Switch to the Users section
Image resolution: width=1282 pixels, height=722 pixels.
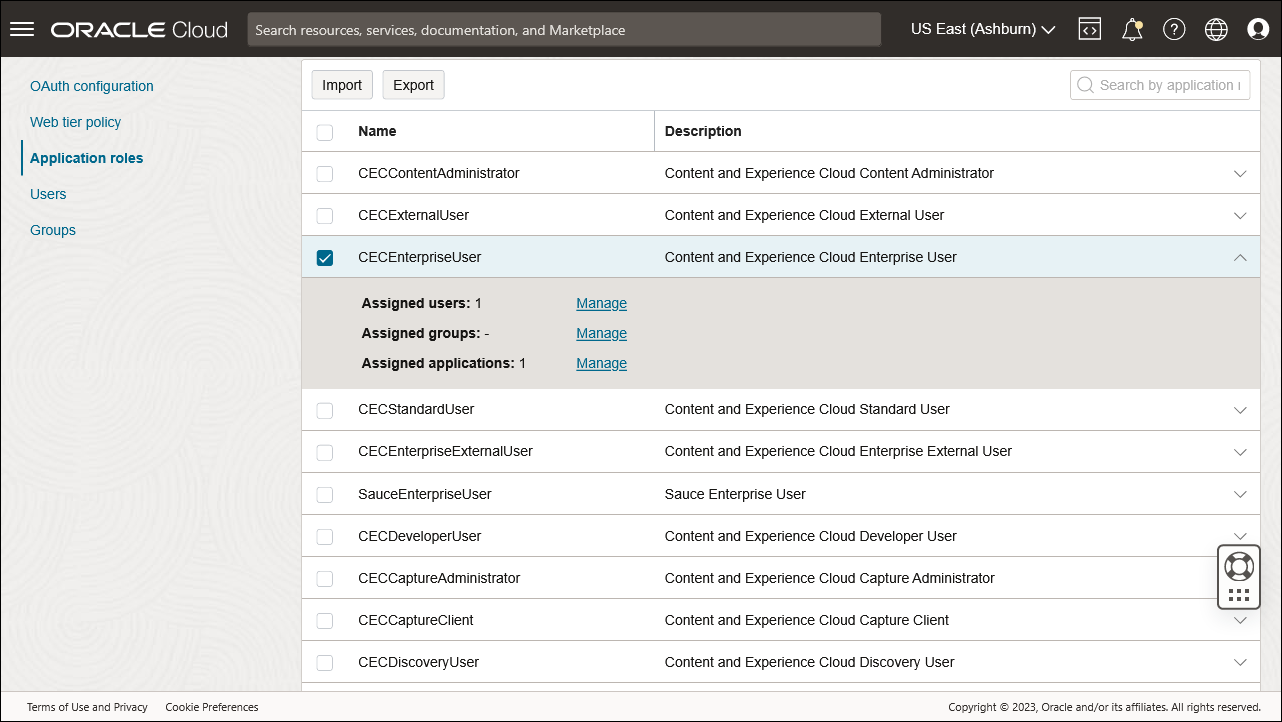click(x=47, y=193)
